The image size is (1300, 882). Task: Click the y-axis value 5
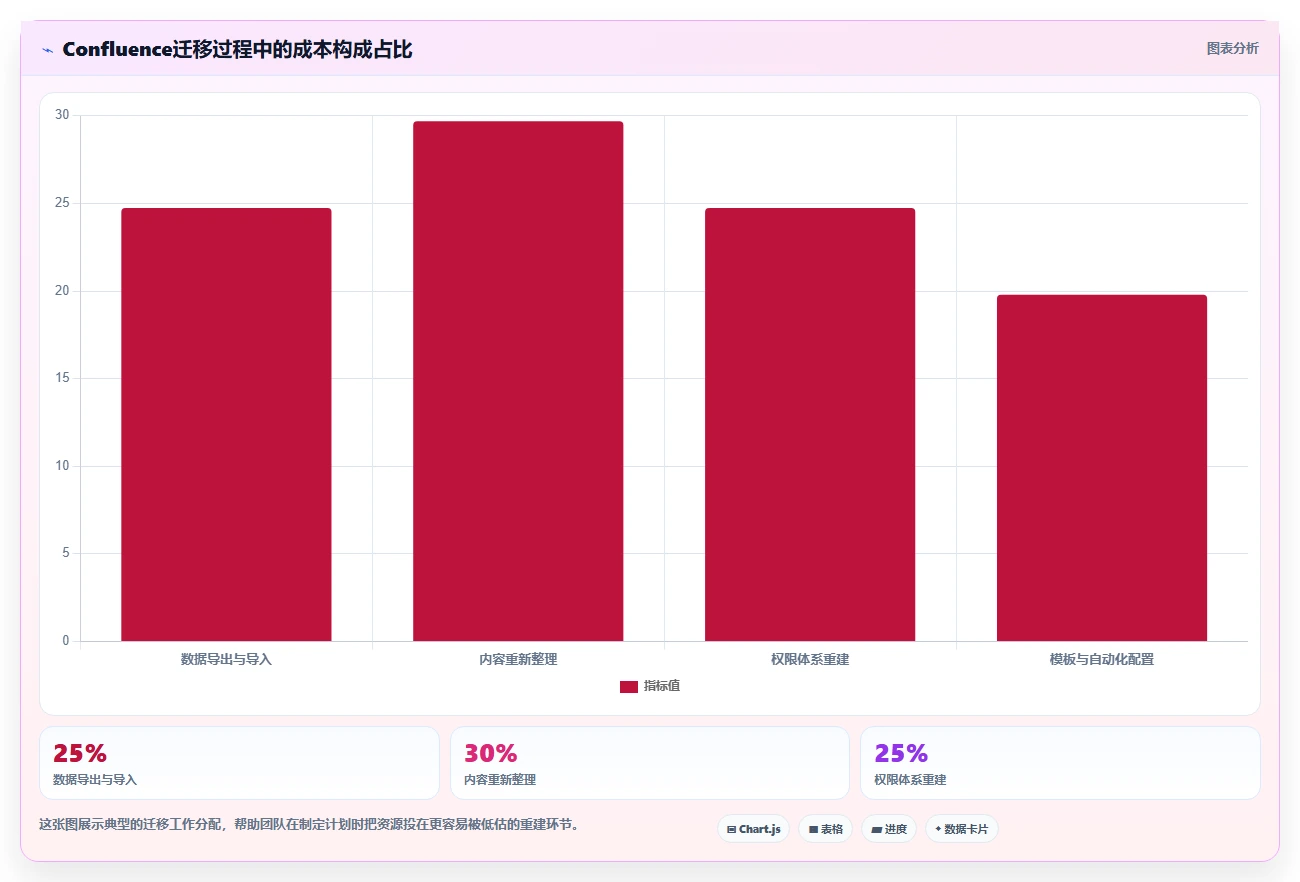(x=66, y=553)
